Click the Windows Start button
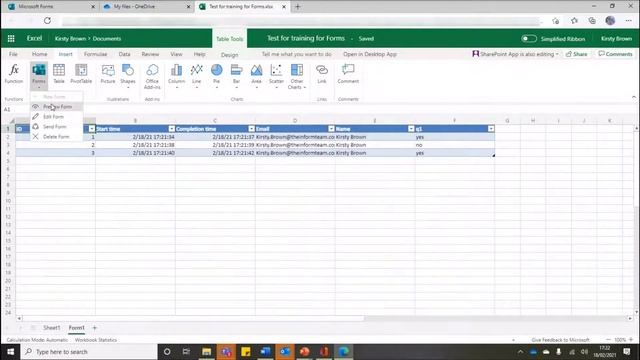The width and height of the screenshot is (640, 360). click(11, 351)
